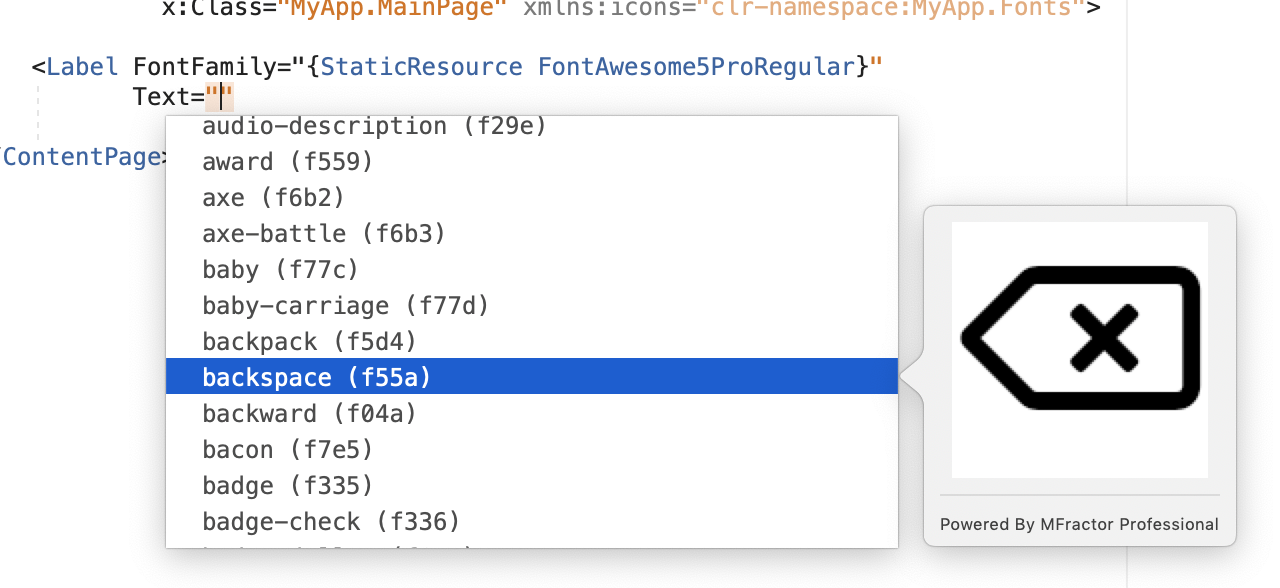Click the Label tag name
Image resolution: width=1280 pixels, height=588 pixels.
pos(82,67)
